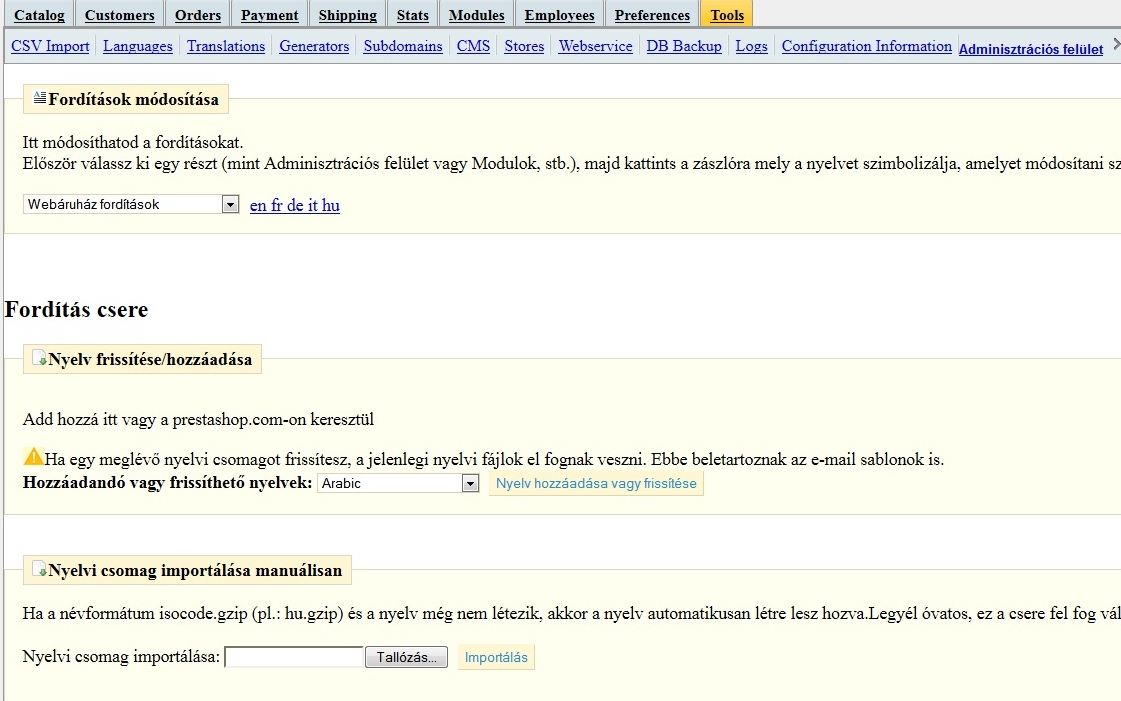Choose the 'en' language translation link
Viewport: 1121px width, 701px height.
click(257, 206)
